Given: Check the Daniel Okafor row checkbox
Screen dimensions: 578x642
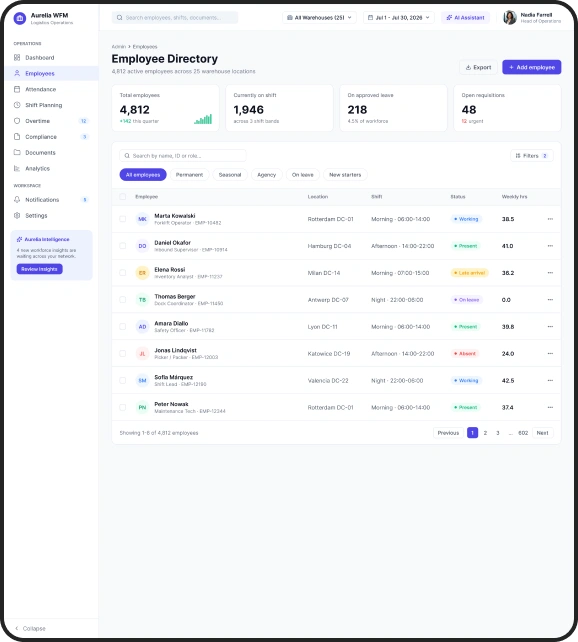Looking at the screenshot, I should pos(122,246).
